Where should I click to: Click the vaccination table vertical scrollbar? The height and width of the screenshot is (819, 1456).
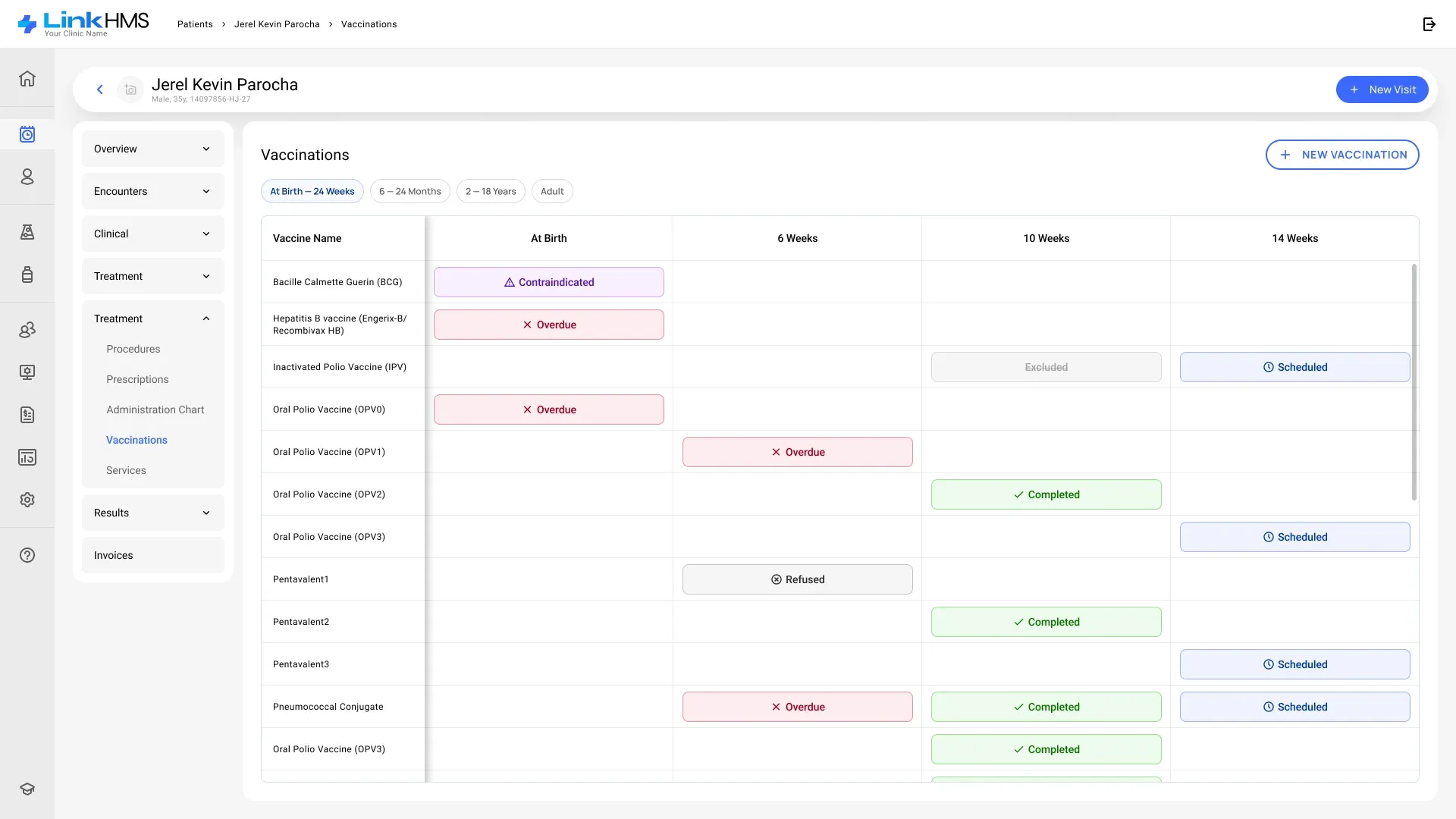tap(1414, 382)
